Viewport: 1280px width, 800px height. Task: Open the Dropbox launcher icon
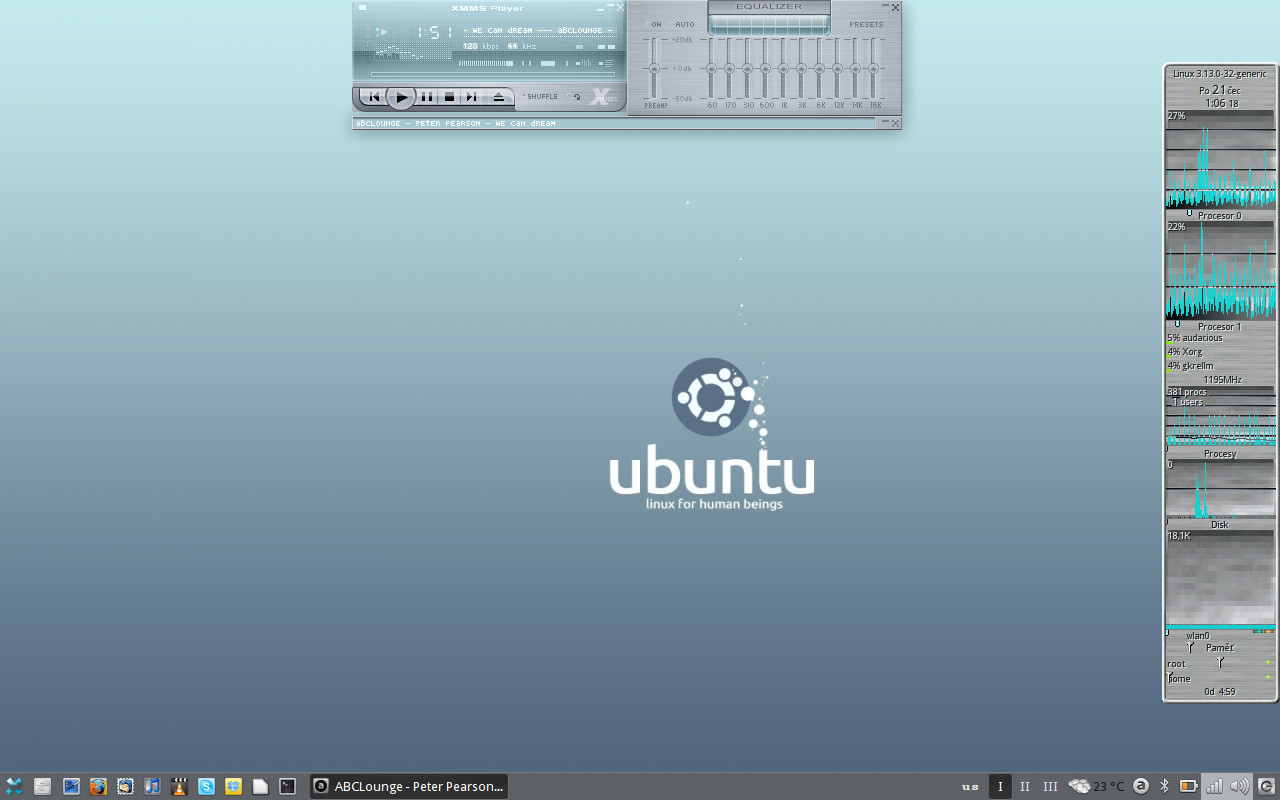[x=233, y=786]
